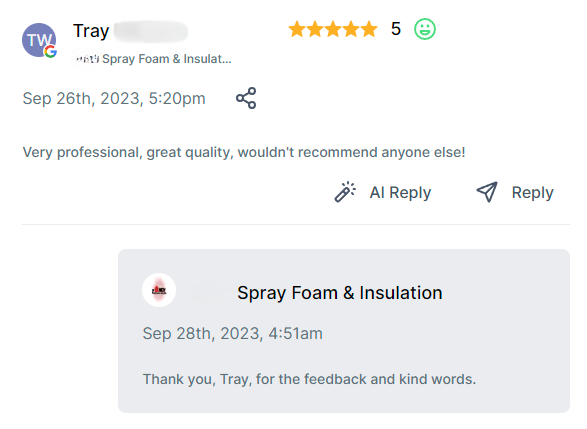
Task: Click the green smiley sentiment icon
Action: [x=425, y=29]
